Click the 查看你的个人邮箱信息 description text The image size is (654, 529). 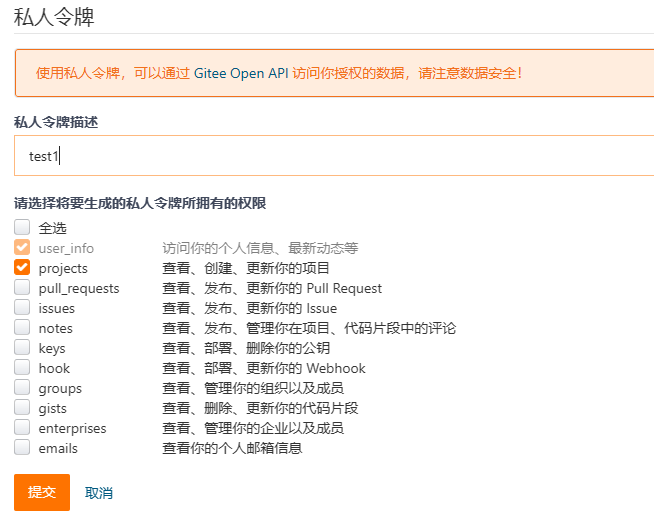[x=232, y=448]
